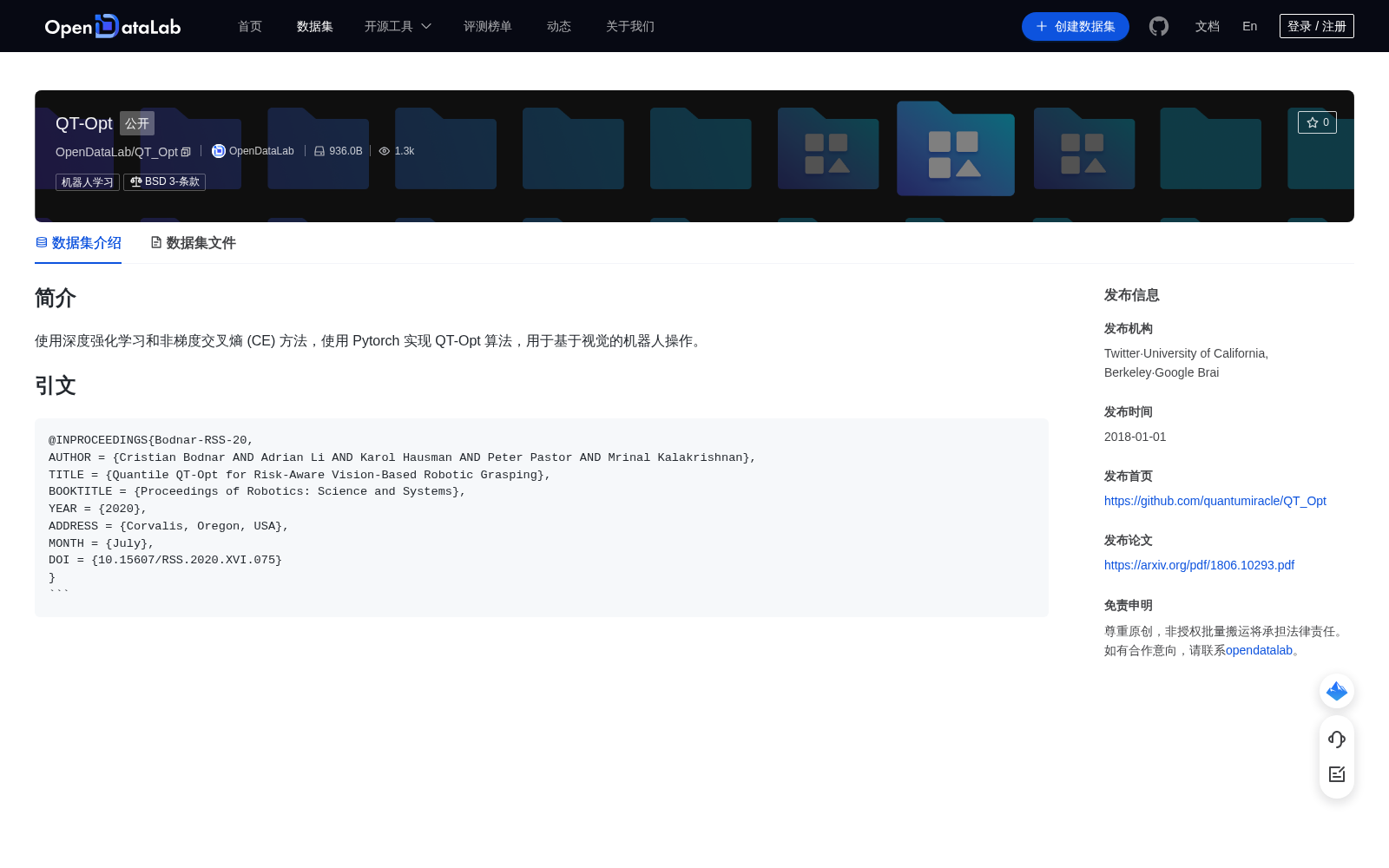This screenshot has width=1389, height=868.
Task: Click the QT-Opt dataset title
Action: [84, 123]
